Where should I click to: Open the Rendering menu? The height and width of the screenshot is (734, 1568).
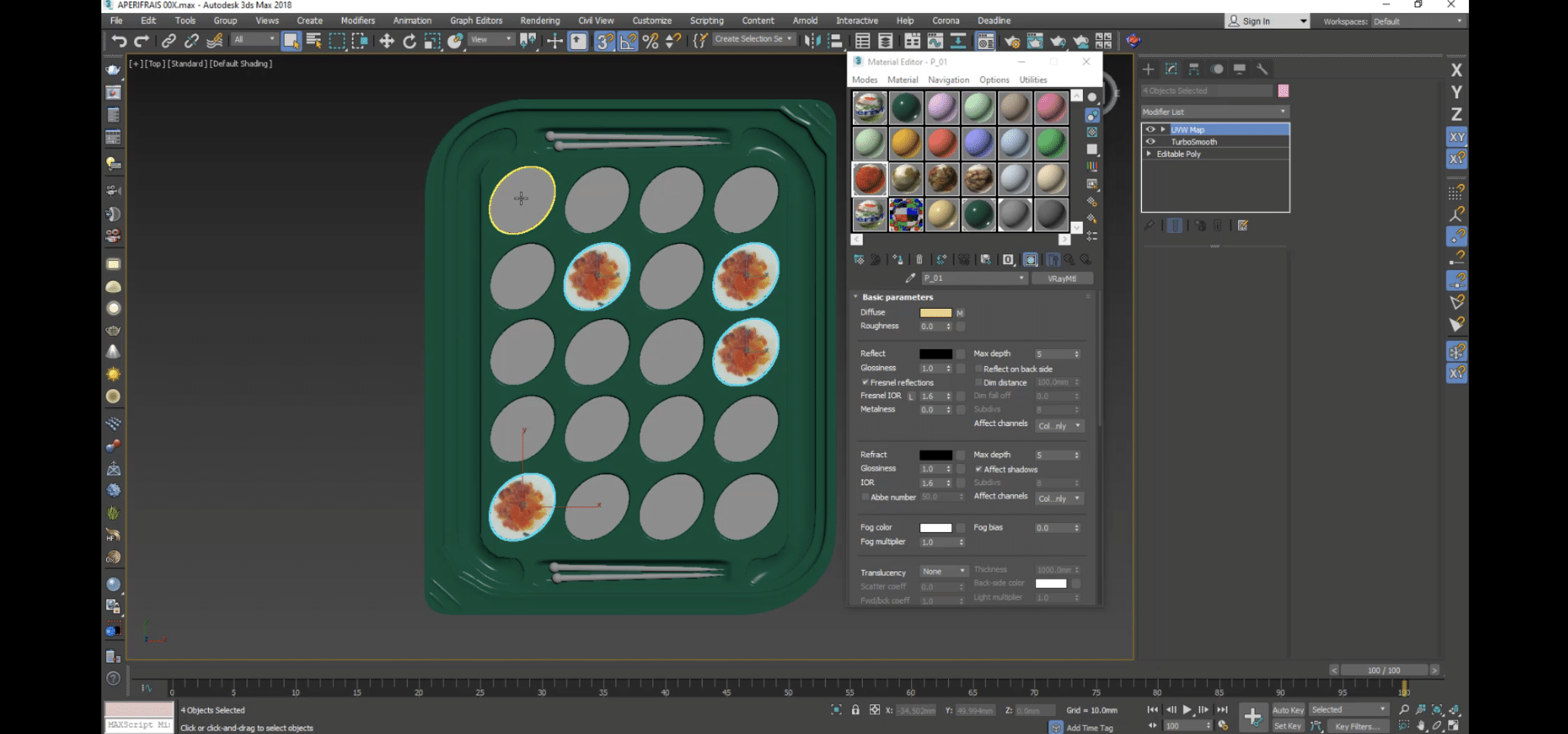pos(540,20)
